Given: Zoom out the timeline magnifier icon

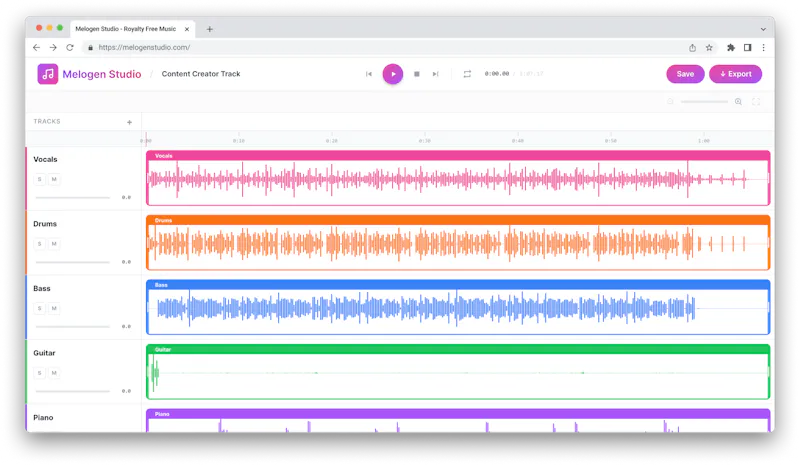Looking at the screenshot, I should tap(670, 102).
